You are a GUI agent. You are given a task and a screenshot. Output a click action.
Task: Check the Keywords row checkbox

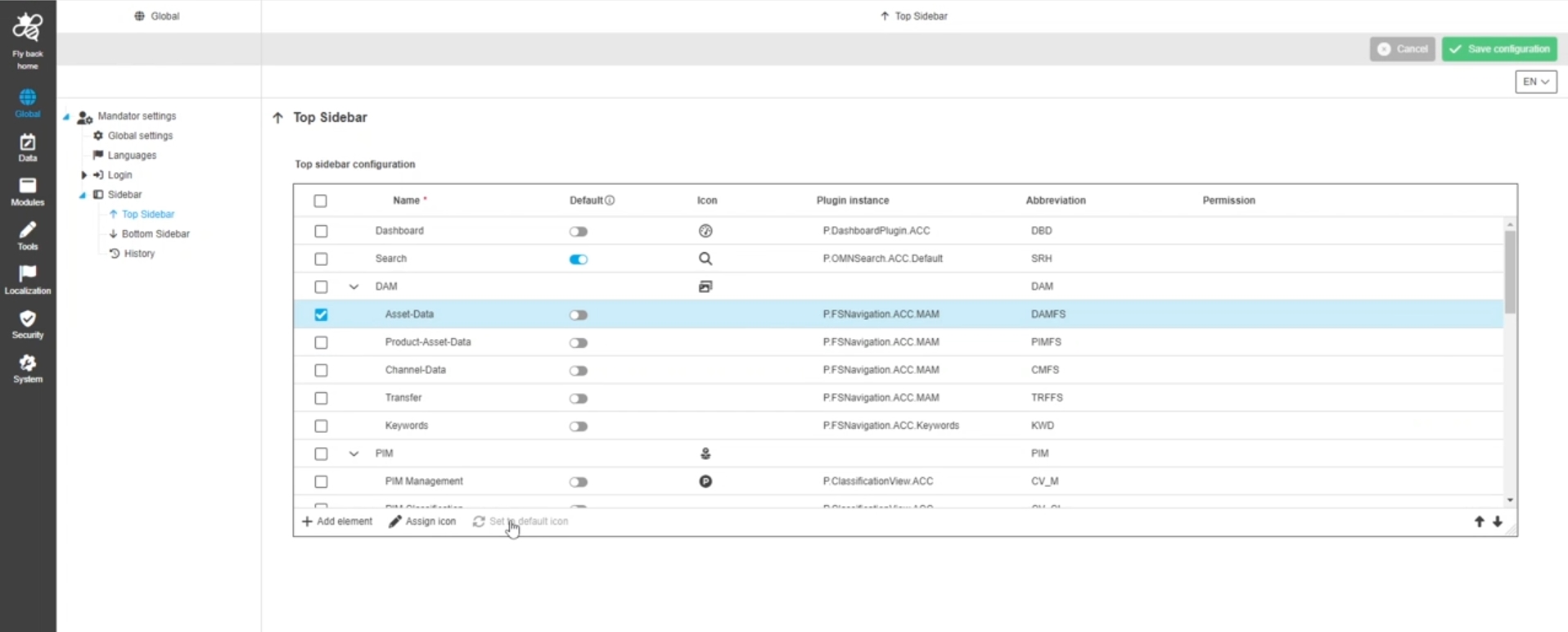321,426
